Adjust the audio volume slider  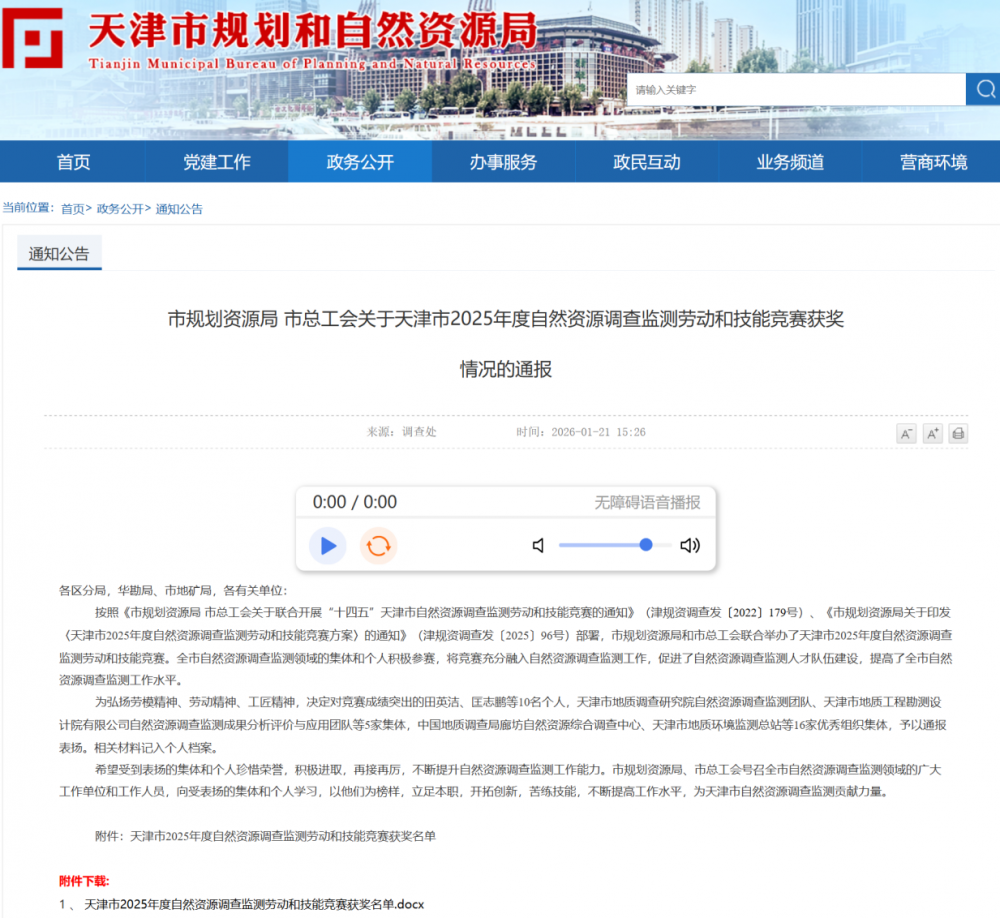pyautogui.click(x=614, y=545)
